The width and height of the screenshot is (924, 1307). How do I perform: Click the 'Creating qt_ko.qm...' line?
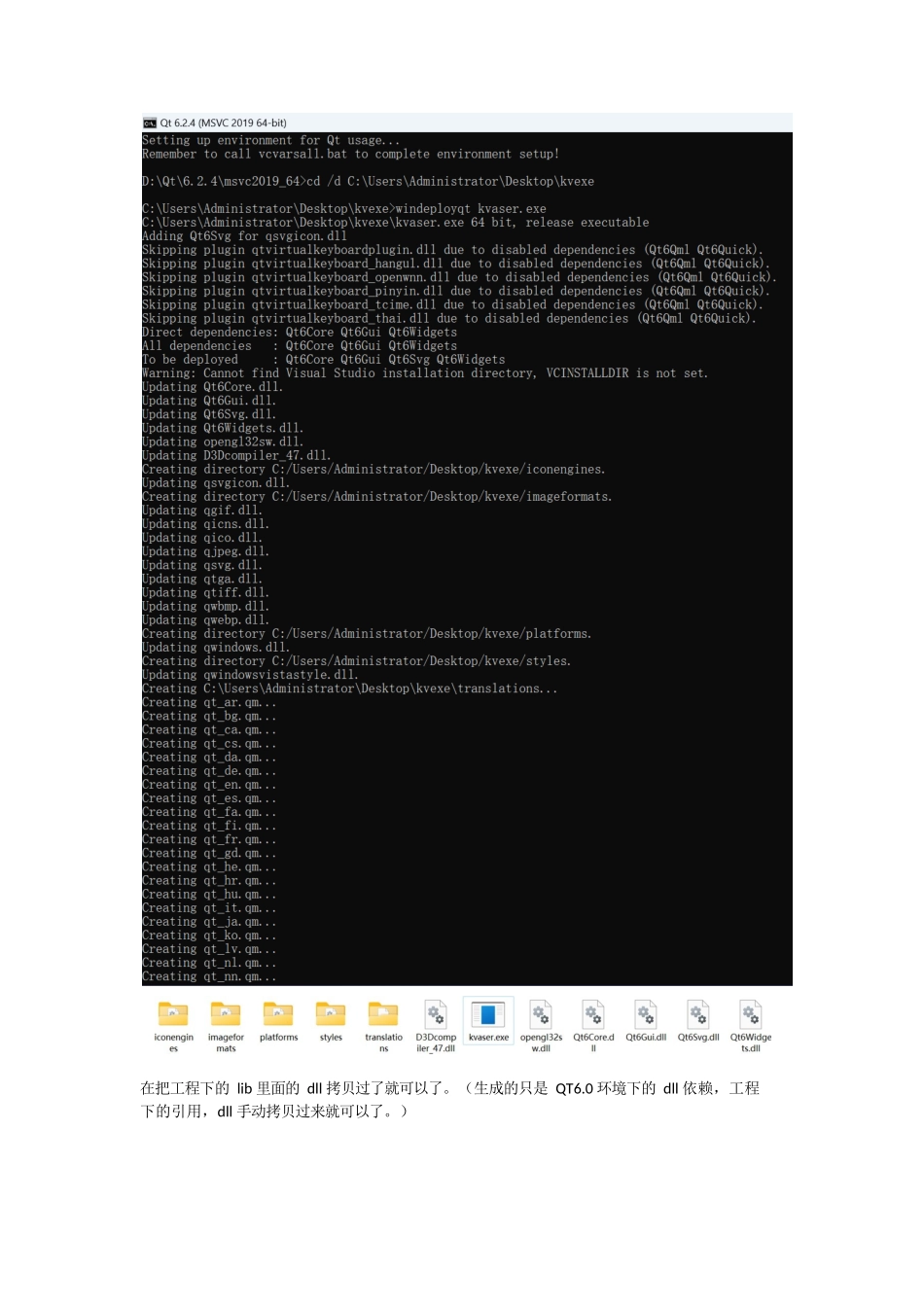click(209, 936)
